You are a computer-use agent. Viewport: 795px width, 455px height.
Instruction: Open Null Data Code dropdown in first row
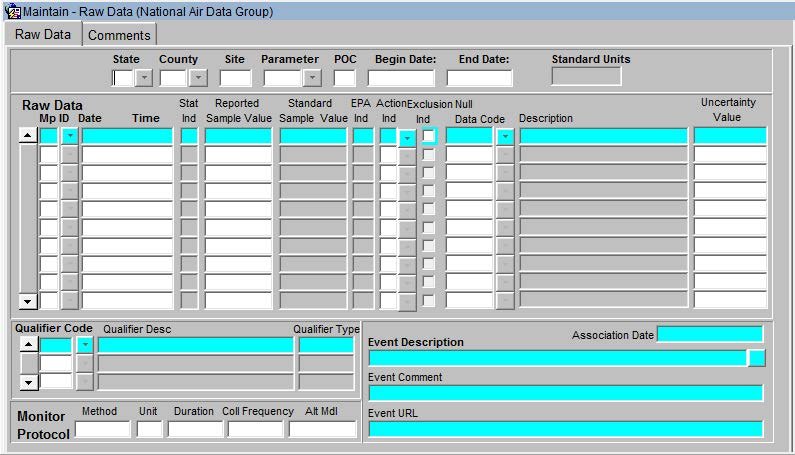[x=505, y=136]
